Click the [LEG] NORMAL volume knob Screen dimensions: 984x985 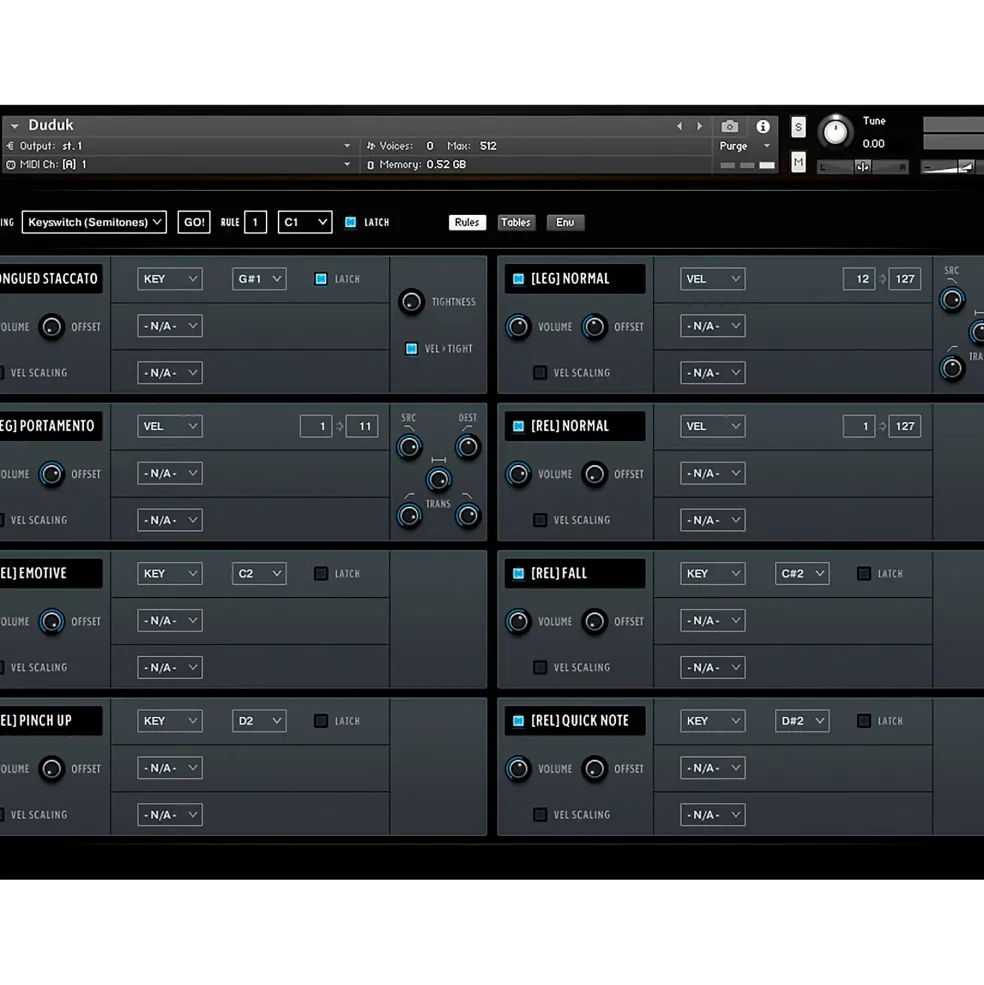518,327
